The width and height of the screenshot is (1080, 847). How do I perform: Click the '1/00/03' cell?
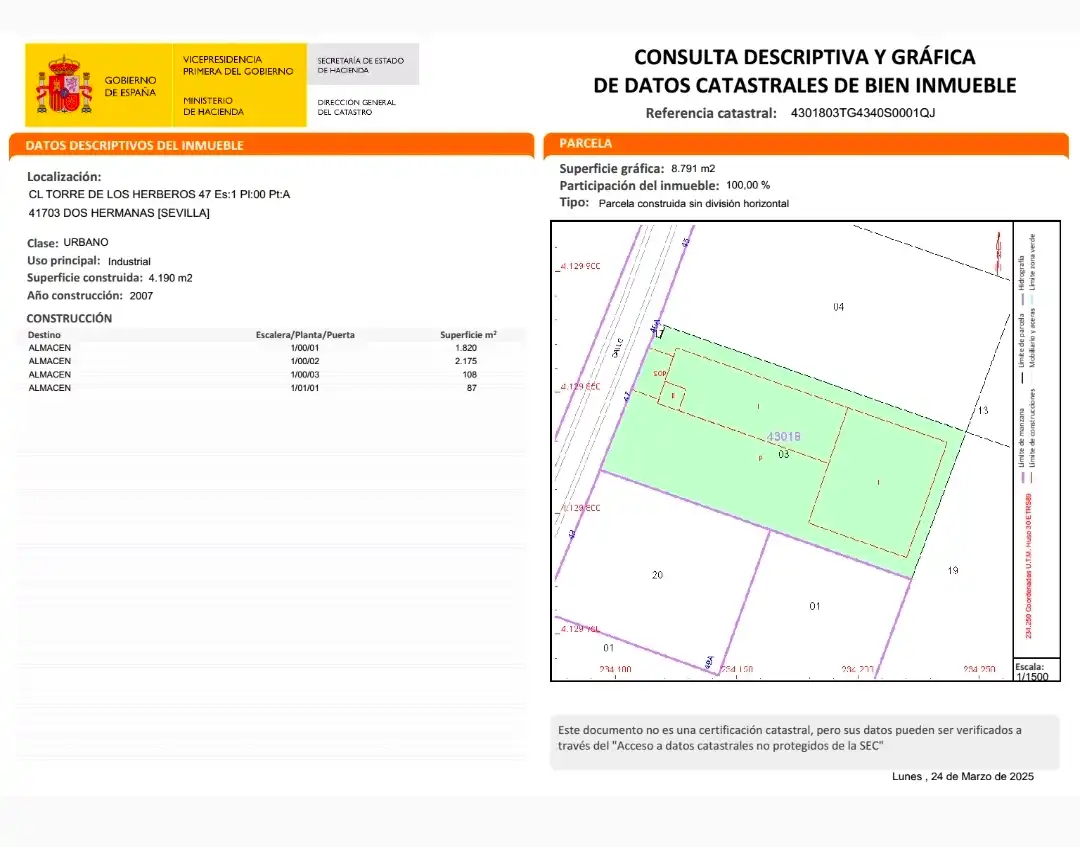pos(305,375)
